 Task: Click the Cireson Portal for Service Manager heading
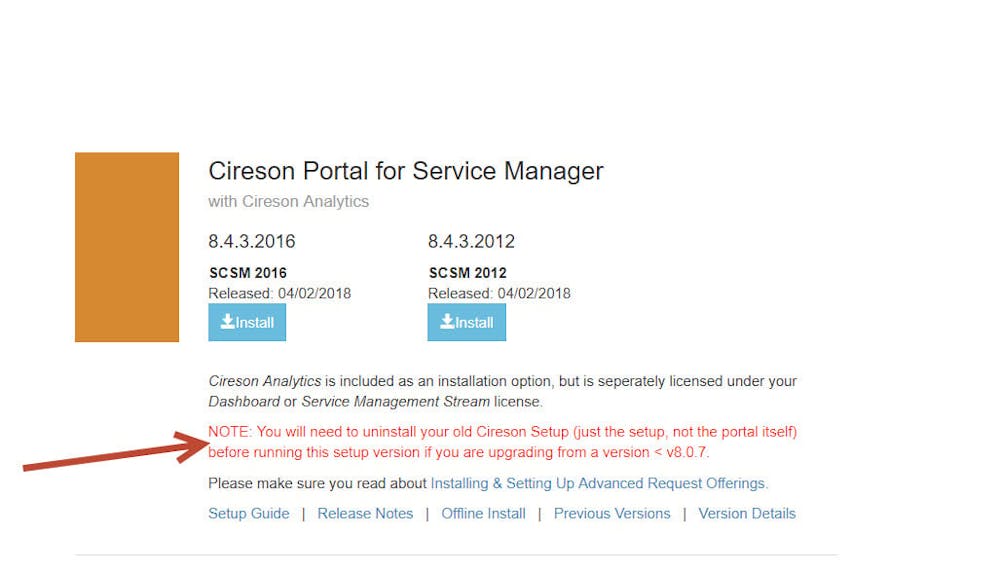click(406, 171)
